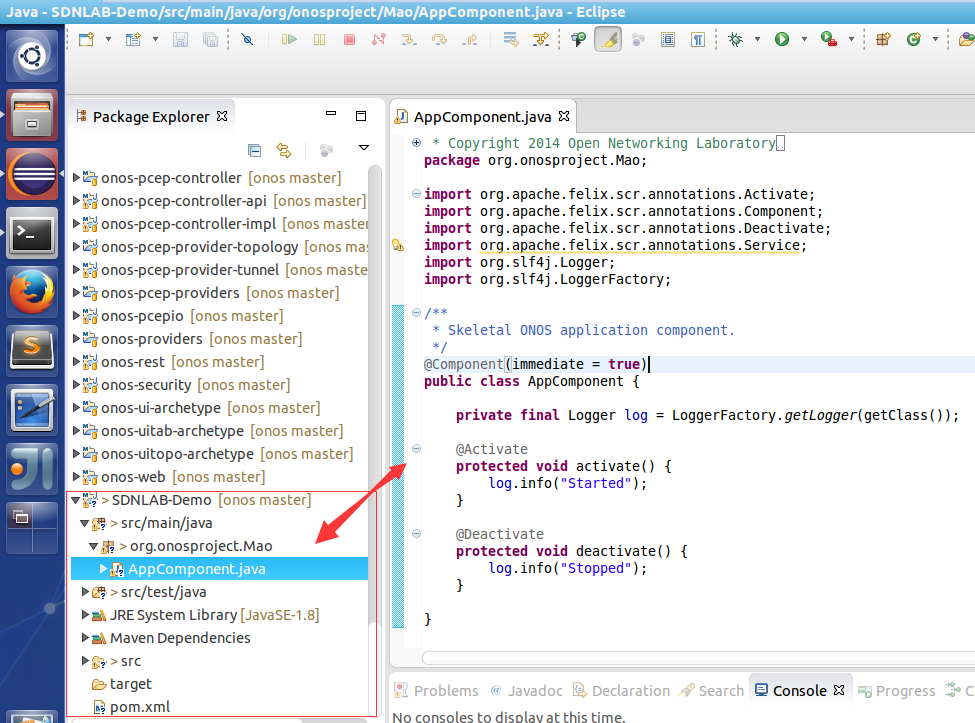
Task: Open Terminal from the Ubuntu launcher
Action: pyautogui.click(x=32, y=234)
